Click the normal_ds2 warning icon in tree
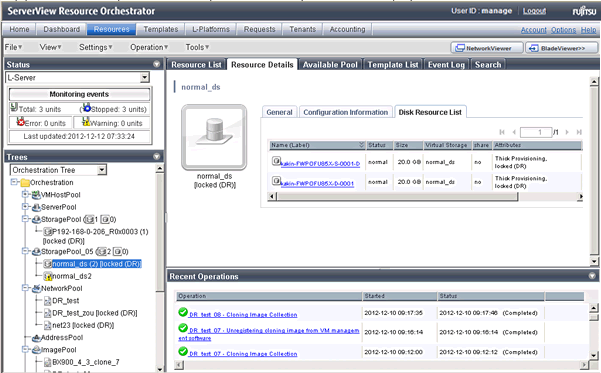601x373 pixels. [48, 276]
